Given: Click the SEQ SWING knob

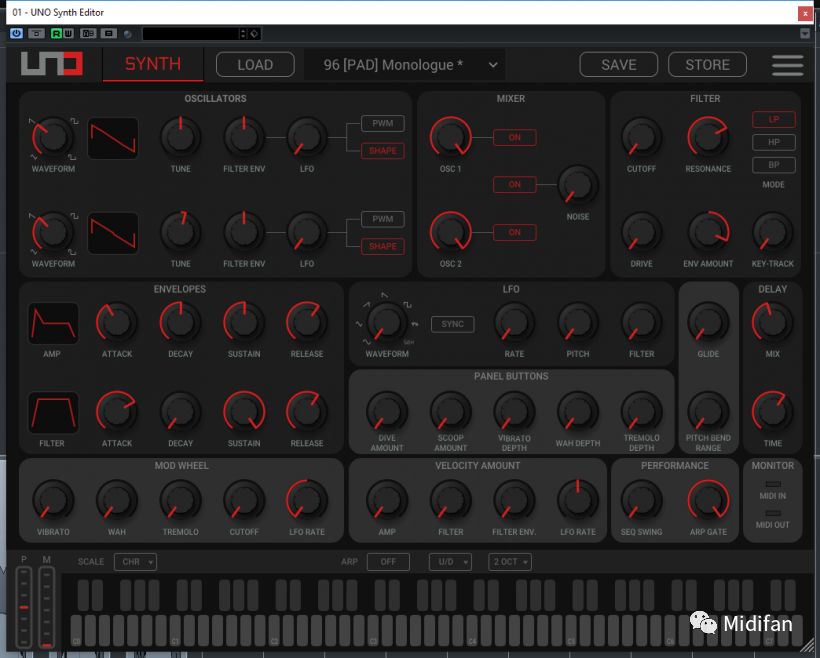Looking at the screenshot, I should click(642, 501).
